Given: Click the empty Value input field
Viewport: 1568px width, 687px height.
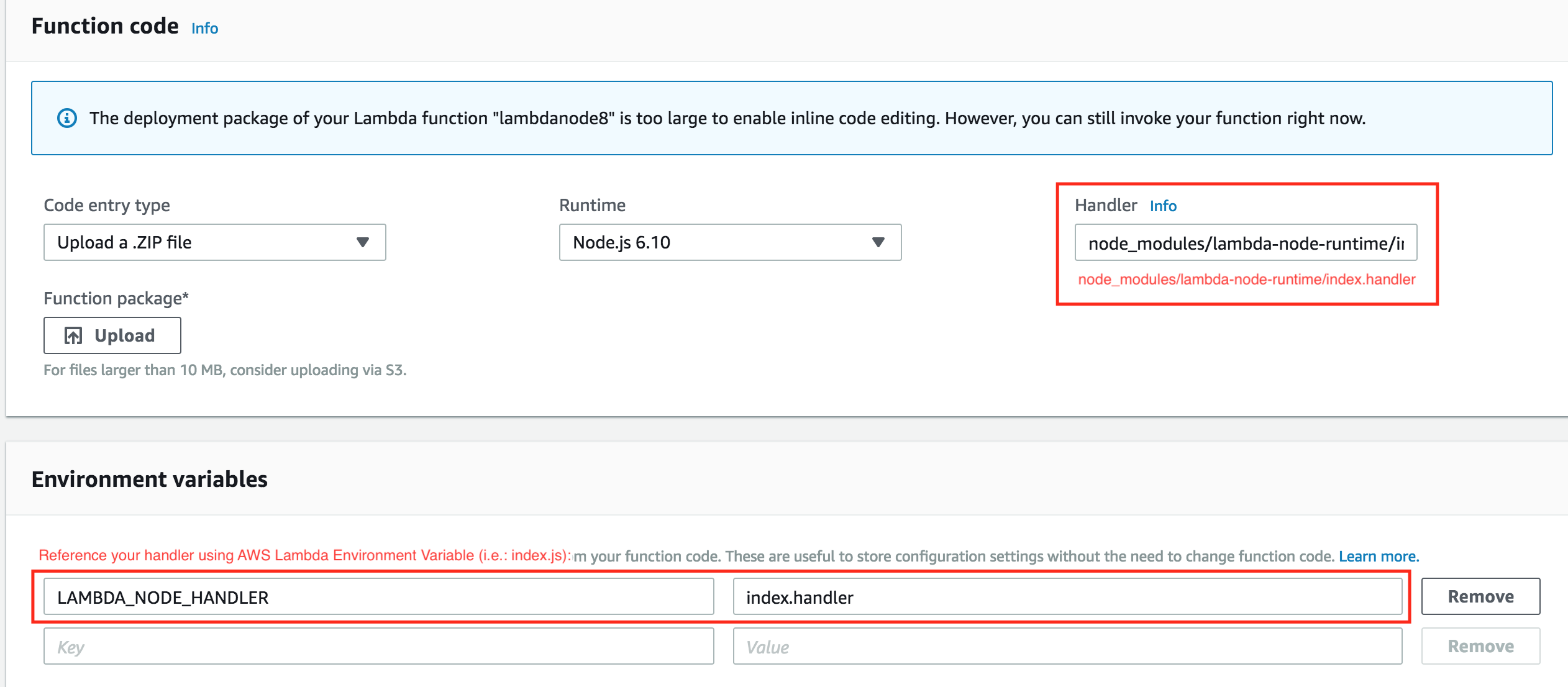Looking at the screenshot, I should point(1067,647).
